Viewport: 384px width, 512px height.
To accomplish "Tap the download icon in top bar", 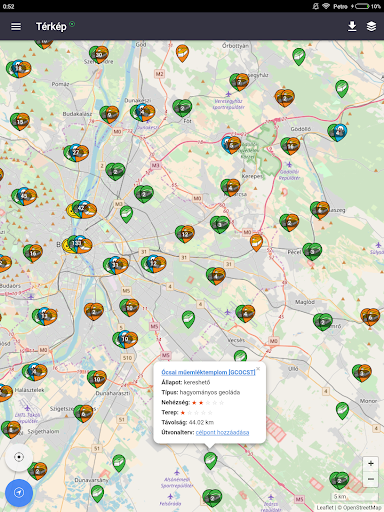I will (x=352, y=26).
